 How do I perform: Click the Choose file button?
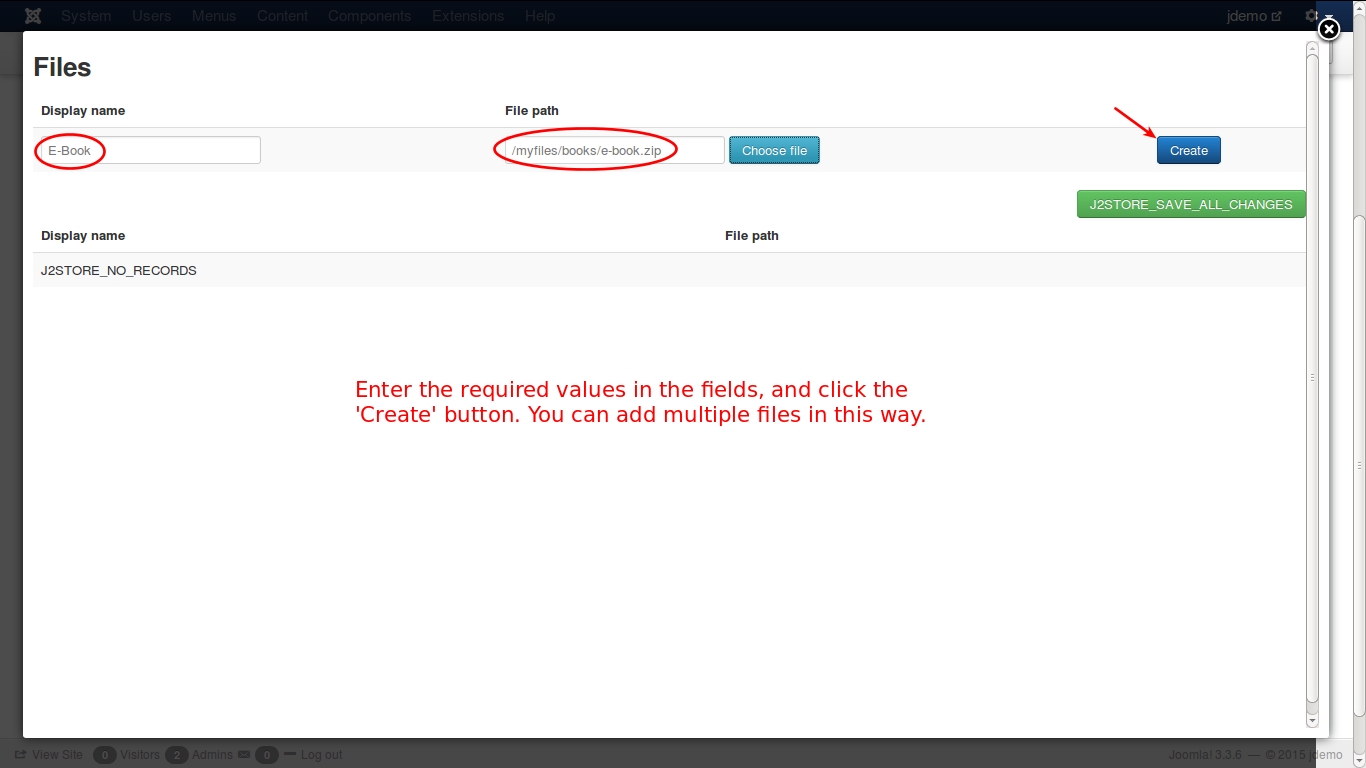coord(774,150)
